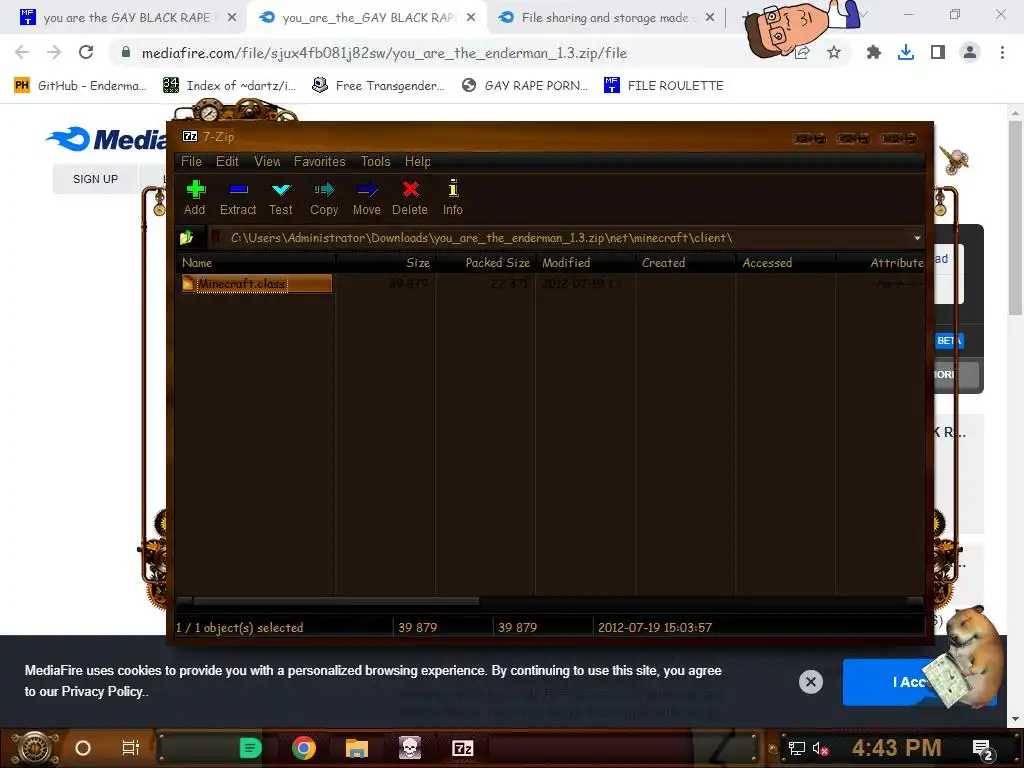Click the 7-Zip title bar app icon

point(190,136)
